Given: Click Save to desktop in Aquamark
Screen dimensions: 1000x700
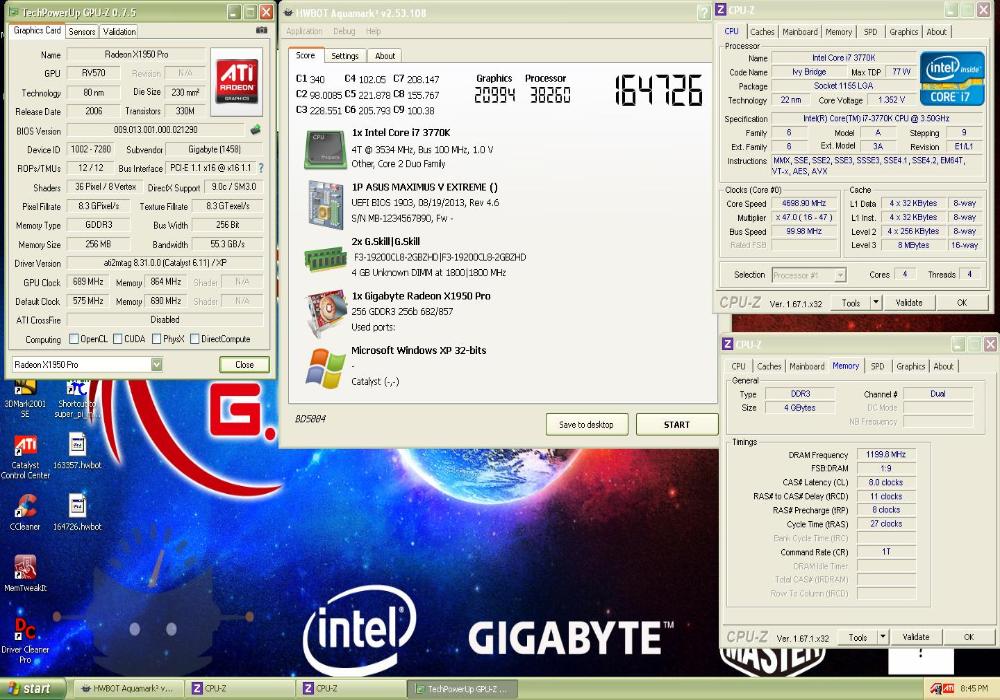Looking at the screenshot, I should pyautogui.click(x=586, y=424).
